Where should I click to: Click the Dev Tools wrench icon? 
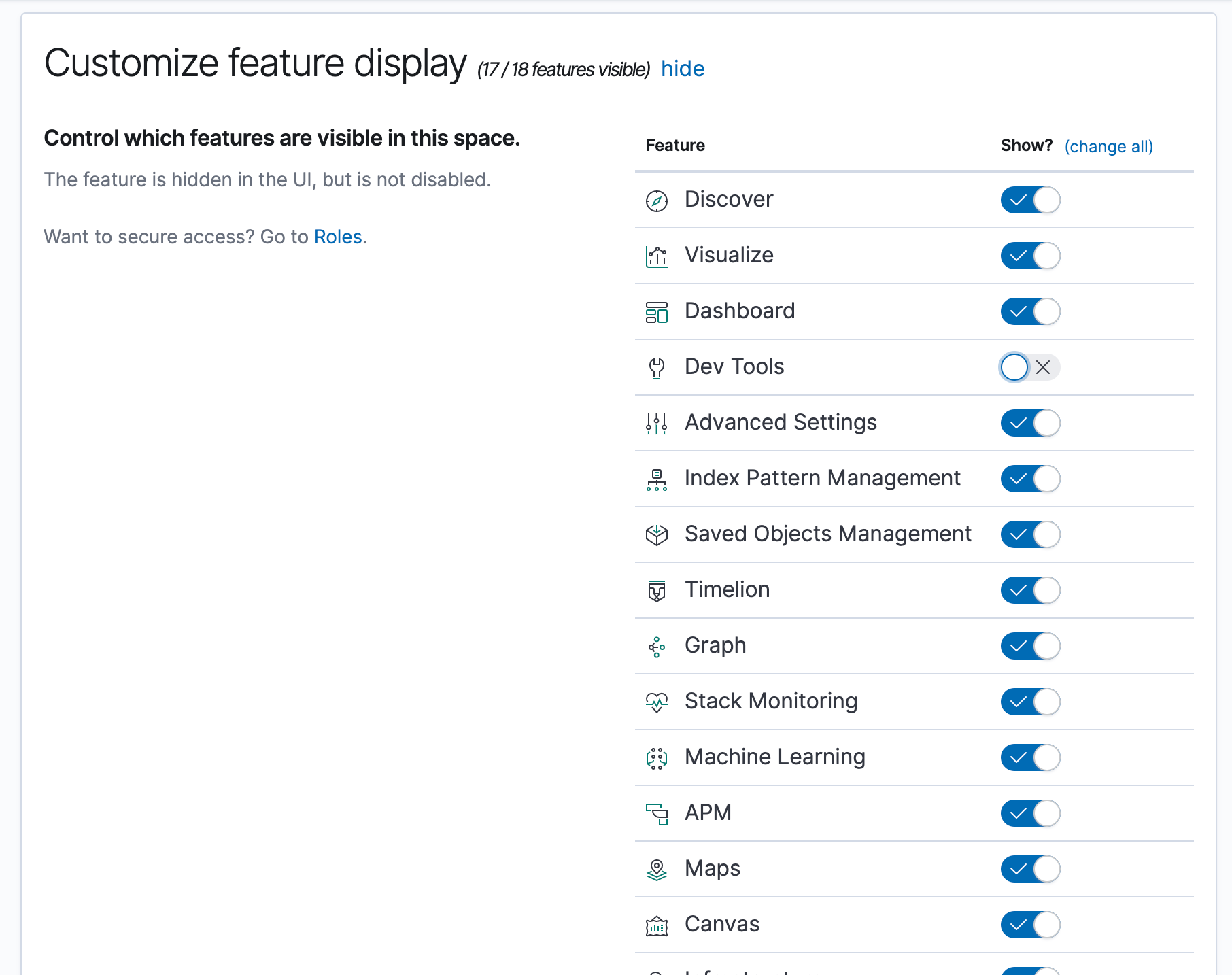point(656,368)
